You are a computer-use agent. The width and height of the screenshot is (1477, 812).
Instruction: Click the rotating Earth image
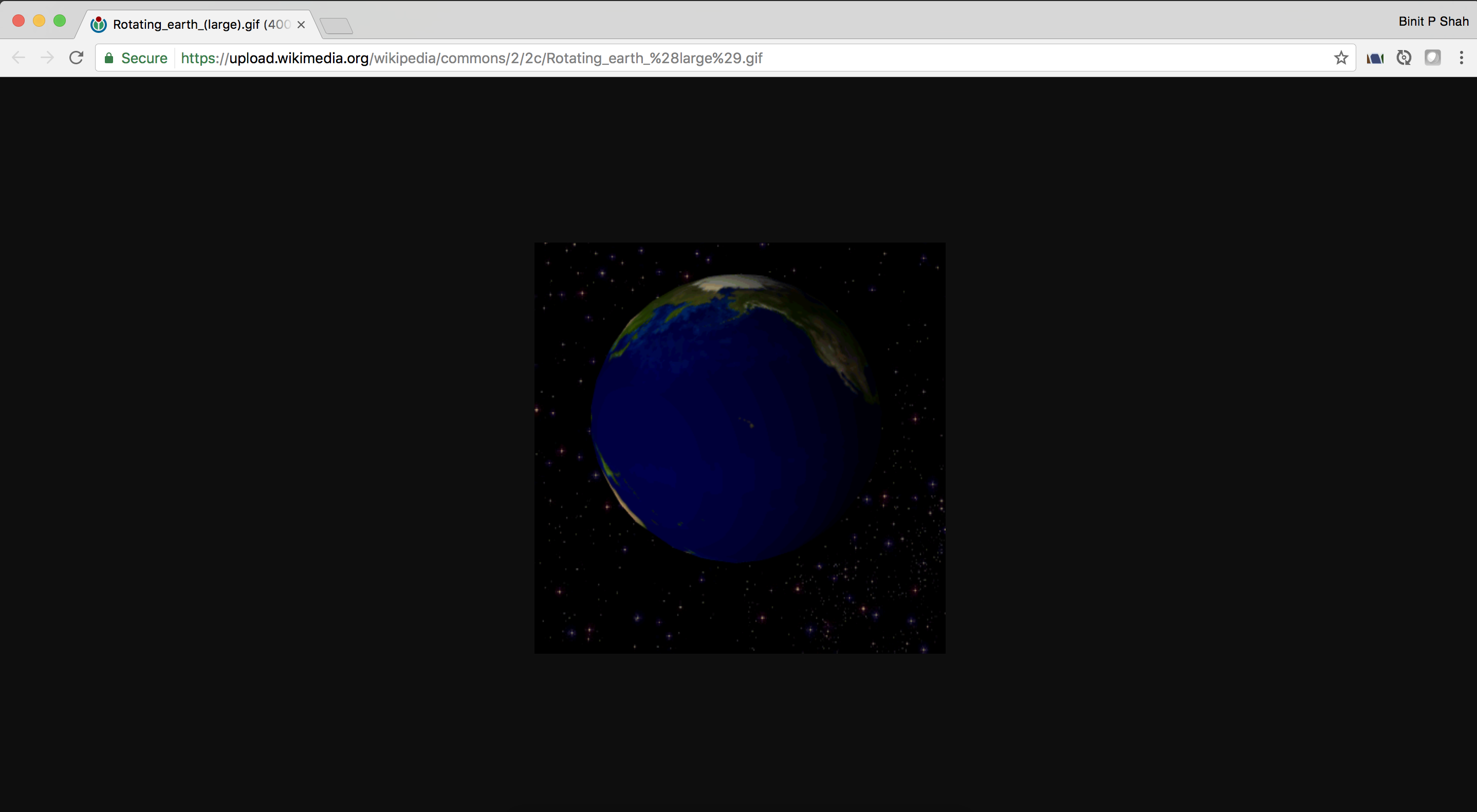pyautogui.click(x=740, y=448)
